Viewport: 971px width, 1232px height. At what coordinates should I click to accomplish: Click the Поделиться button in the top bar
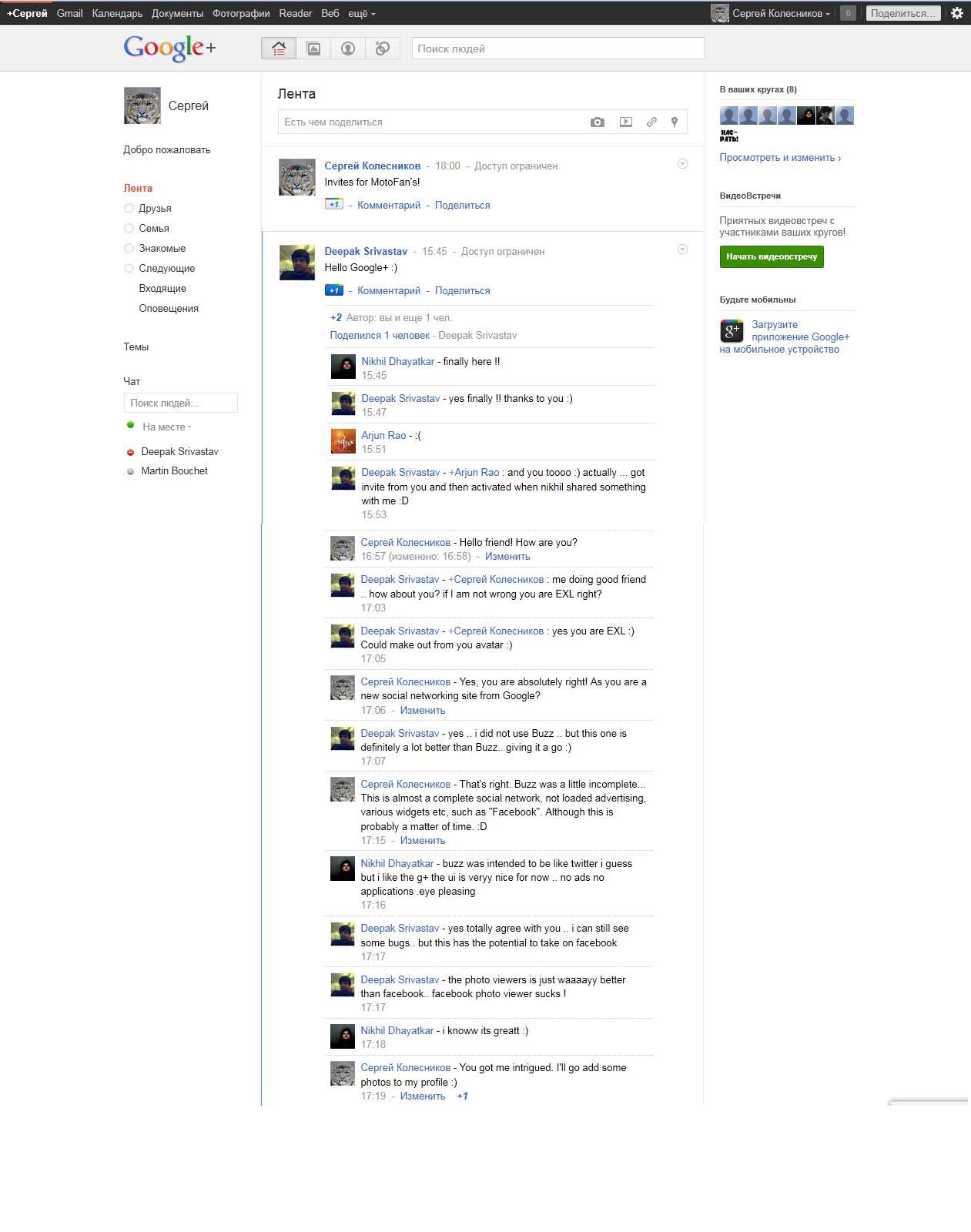(x=902, y=13)
